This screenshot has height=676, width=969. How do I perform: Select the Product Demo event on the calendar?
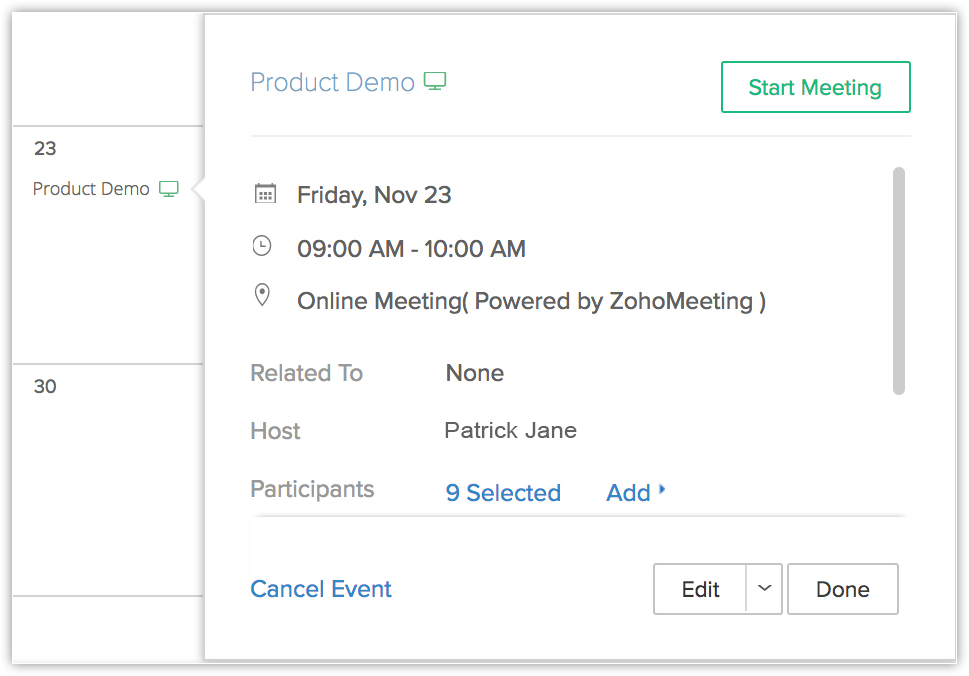(x=91, y=189)
